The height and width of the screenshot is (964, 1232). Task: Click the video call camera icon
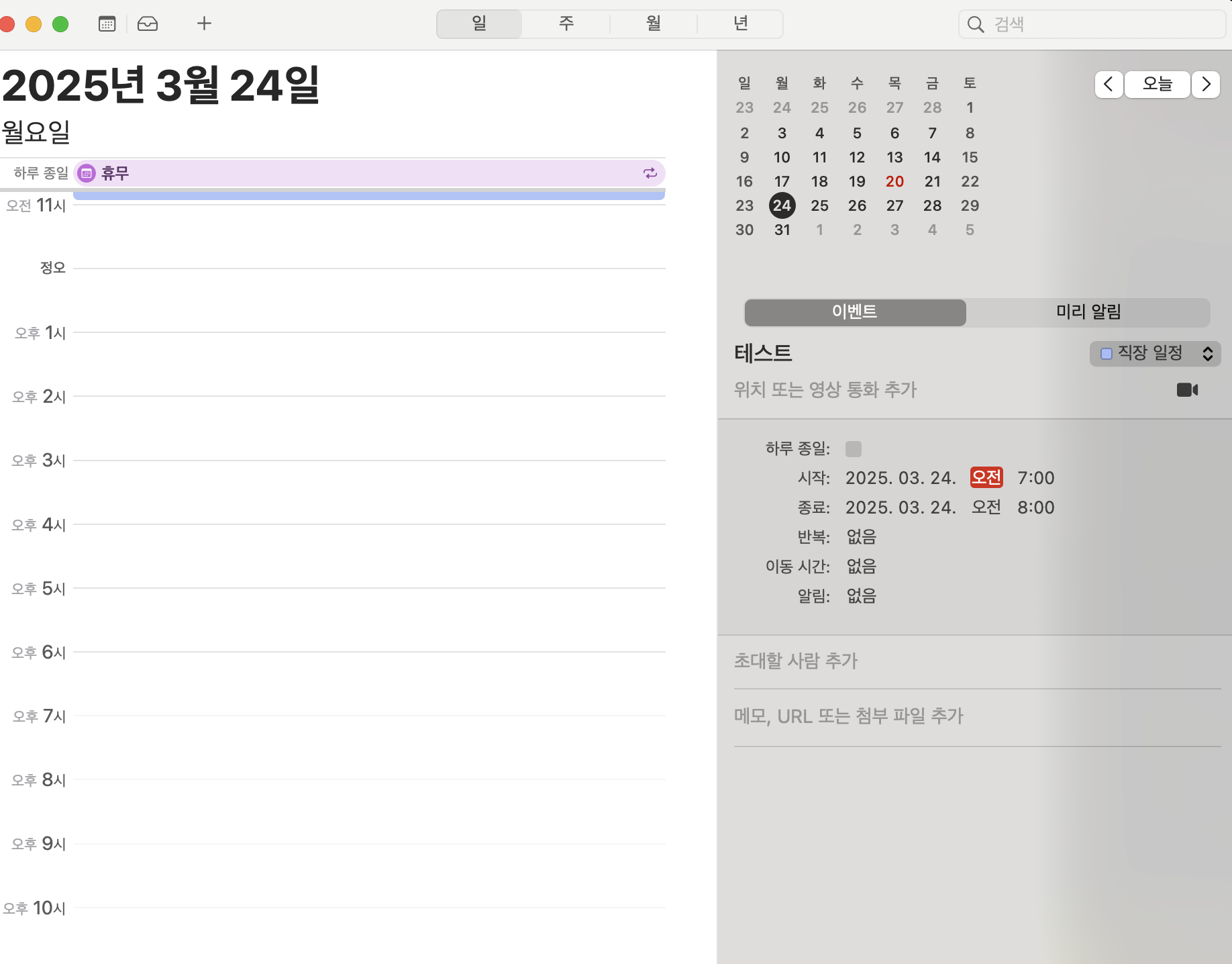pos(1187,390)
